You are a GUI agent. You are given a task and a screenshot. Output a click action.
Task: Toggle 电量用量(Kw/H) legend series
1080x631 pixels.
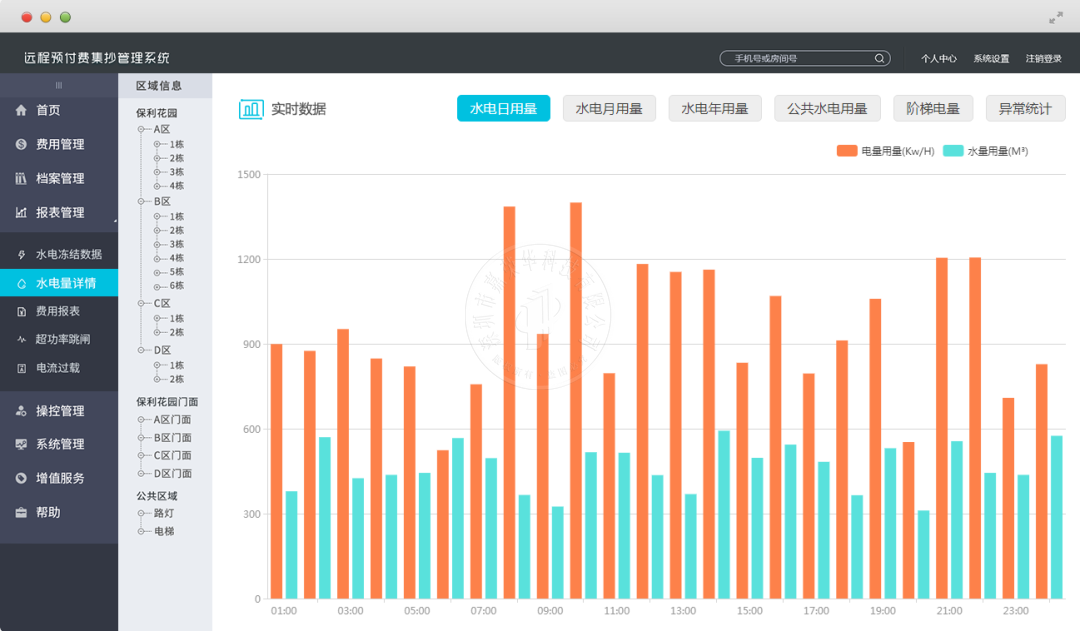click(886, 151)
